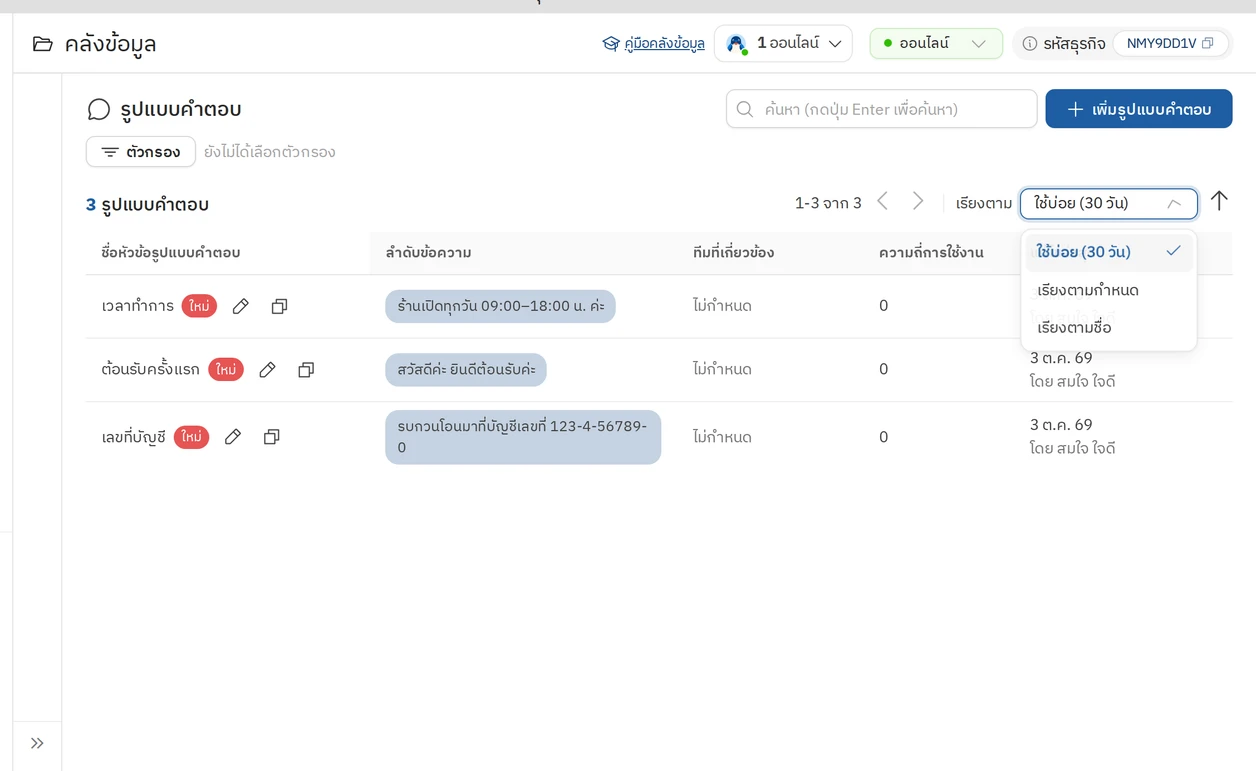
Task: Go to the previous page of results
Action: pos(882,202)
